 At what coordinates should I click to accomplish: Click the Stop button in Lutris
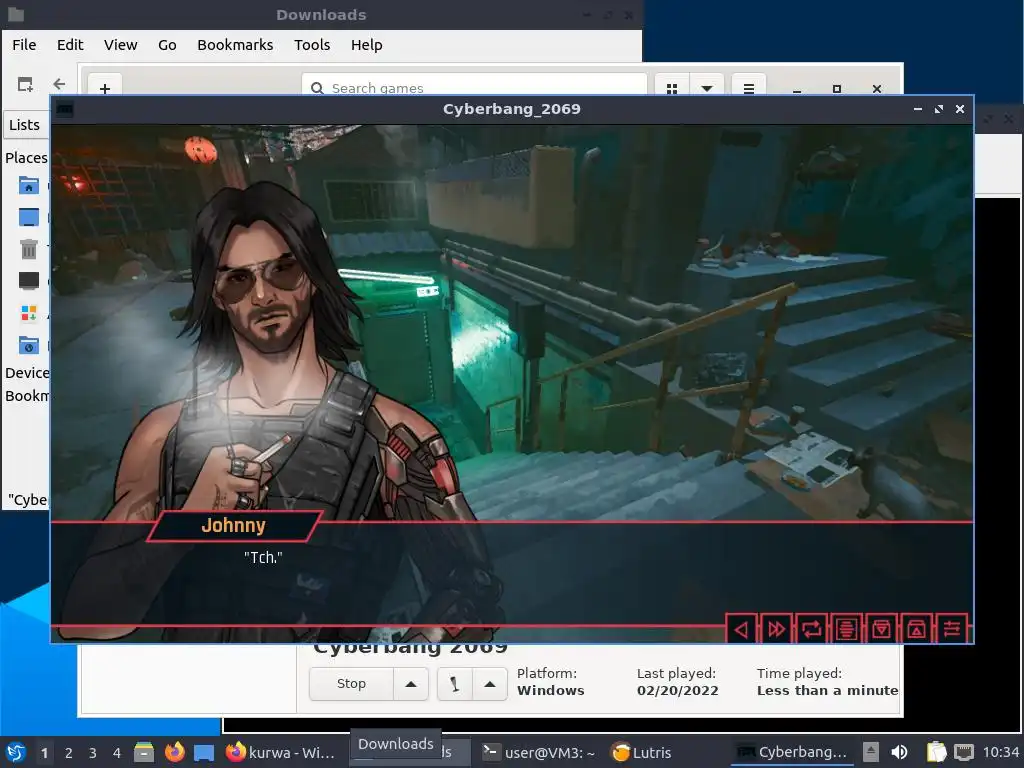351,684
